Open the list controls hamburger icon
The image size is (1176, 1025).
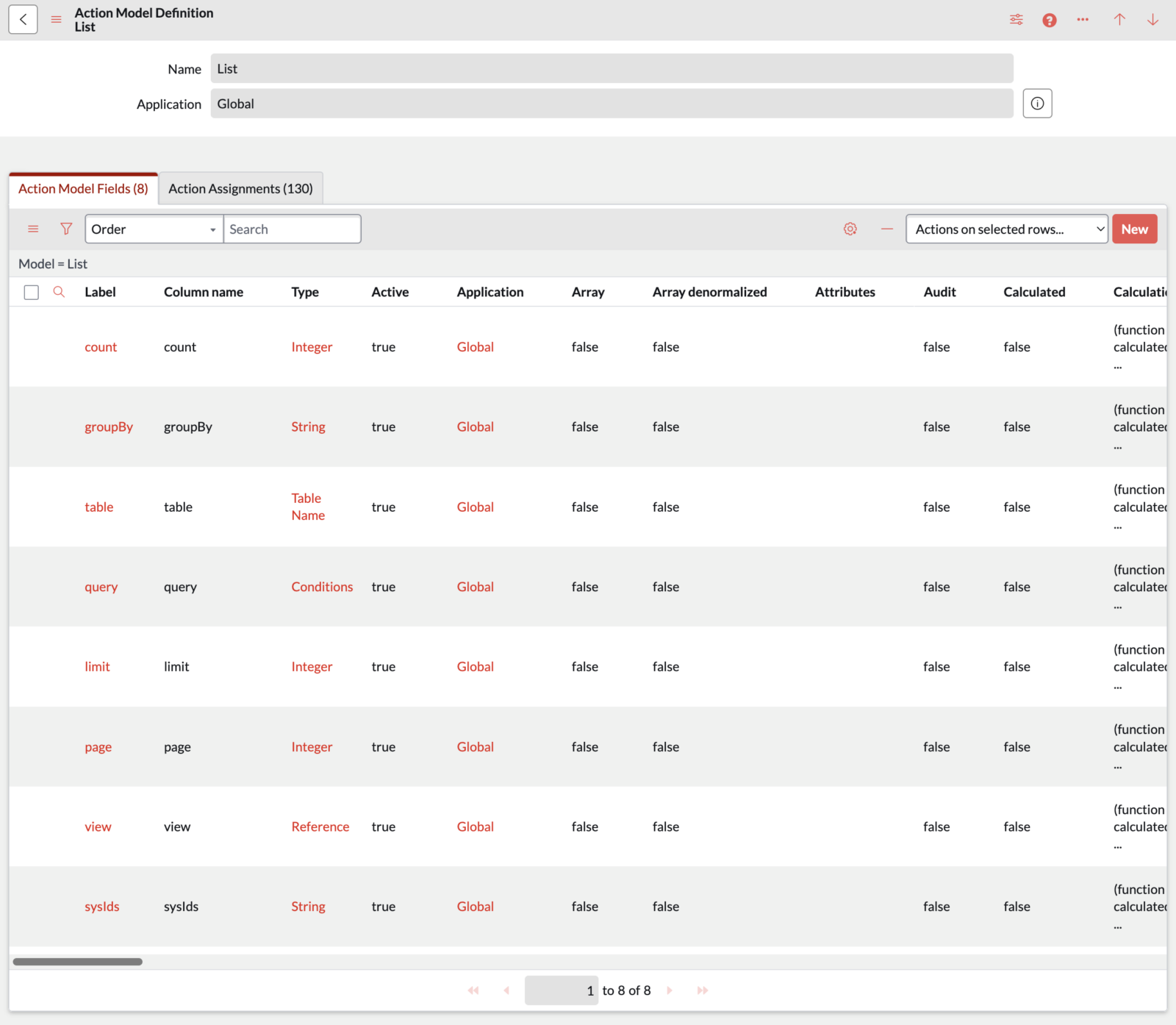[33, 229]
